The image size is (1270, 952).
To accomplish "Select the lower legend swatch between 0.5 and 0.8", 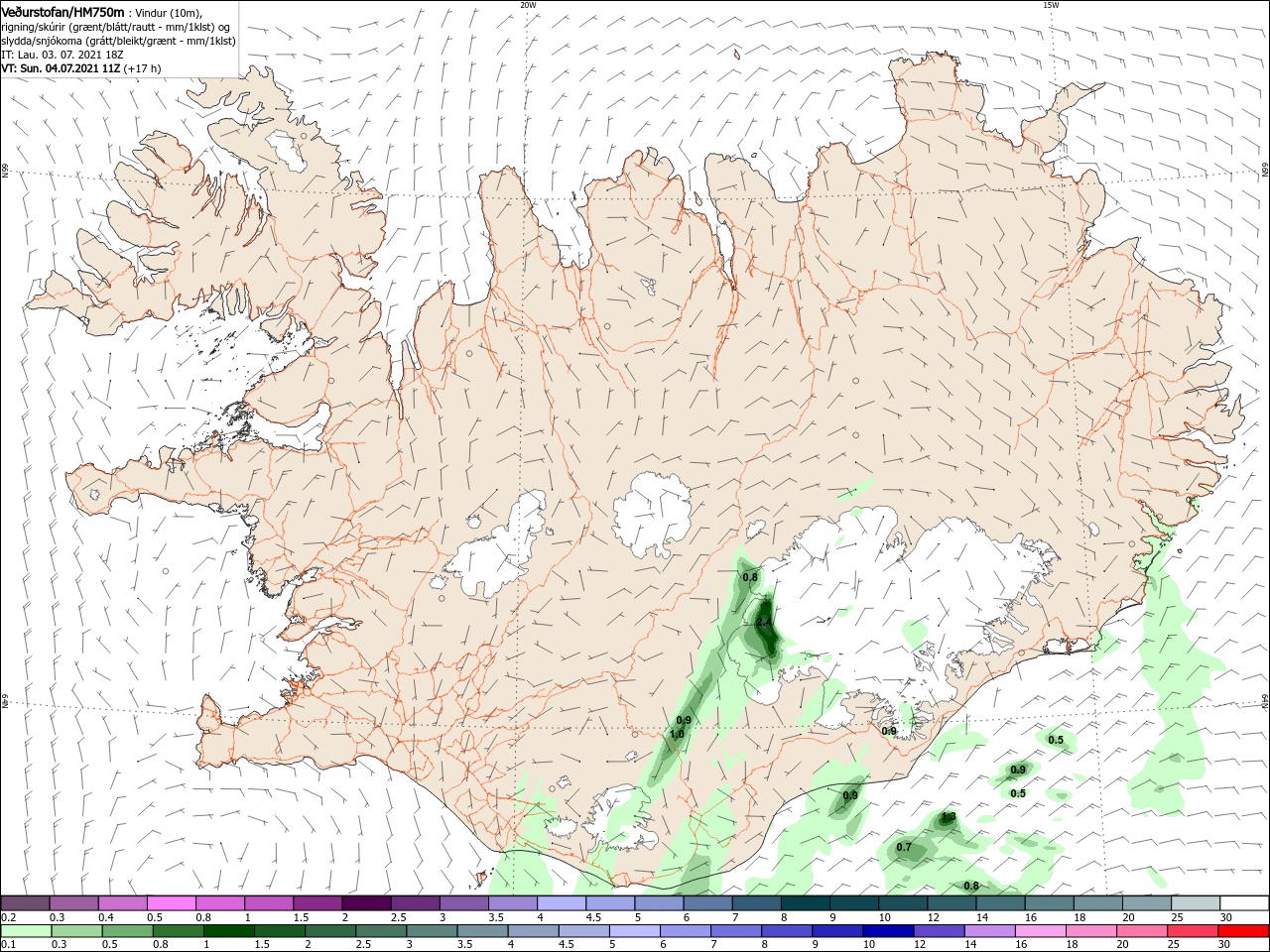I will click(126, 932).
